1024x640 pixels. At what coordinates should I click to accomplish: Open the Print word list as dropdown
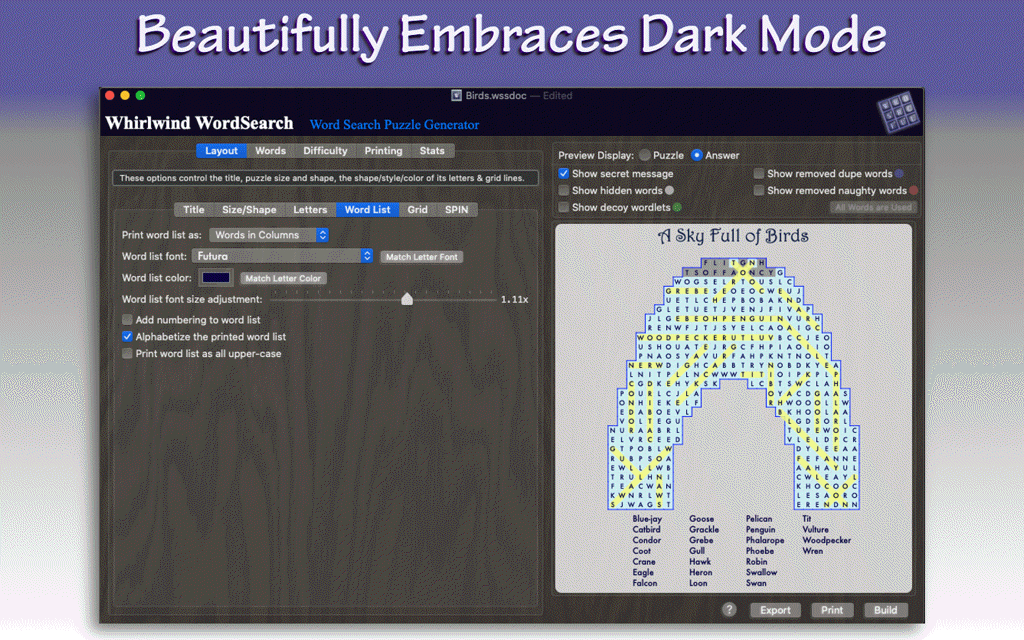click(269, 235)
